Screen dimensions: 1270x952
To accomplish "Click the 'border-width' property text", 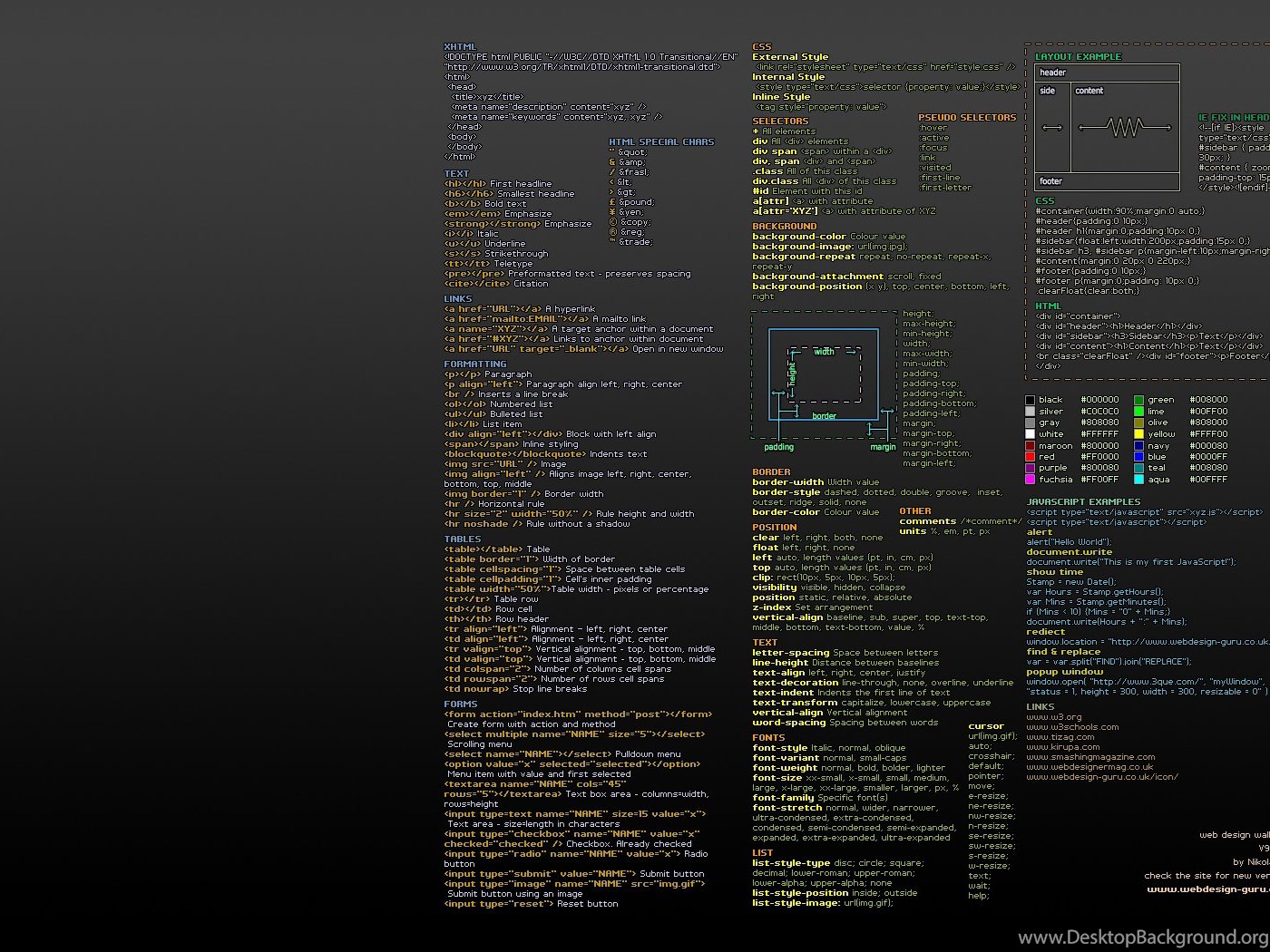I will tap(788, 482).
